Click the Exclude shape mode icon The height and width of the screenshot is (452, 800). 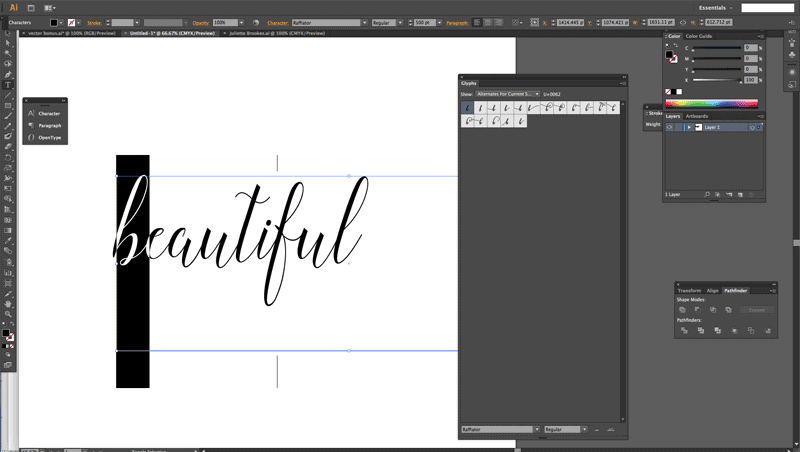click(x=728, y=310)
